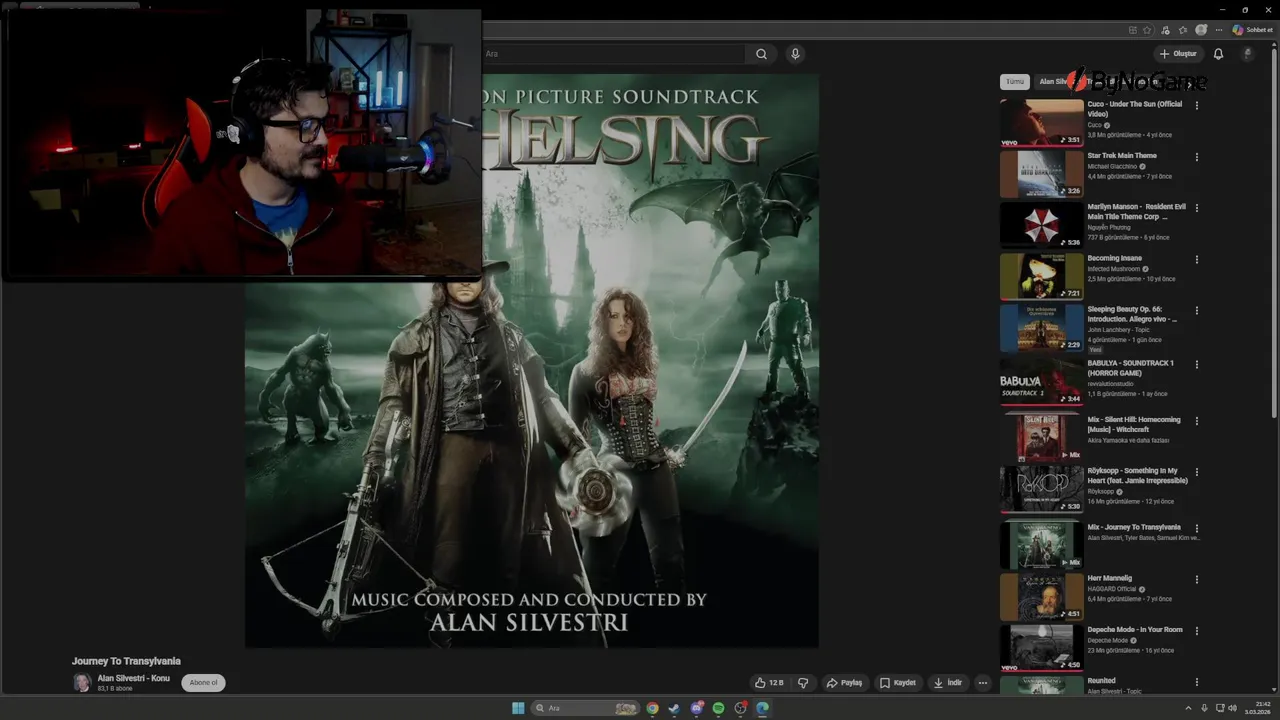The width and height of the screenshot is (1280, 720).
Task: Open options for Herr Mannelig video
Action: coord(1197,579)
